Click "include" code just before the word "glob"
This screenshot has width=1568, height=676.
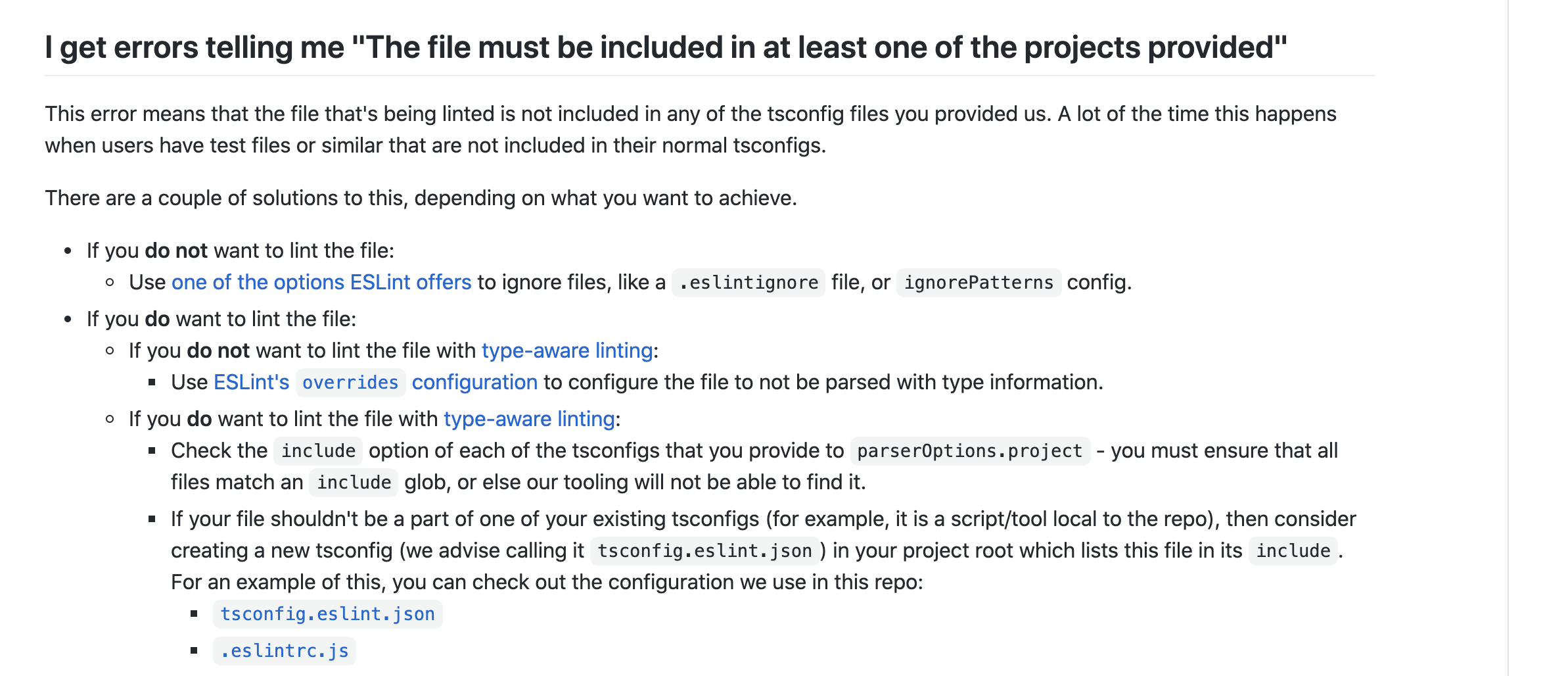pyautogui.click(x=354, y=483)
